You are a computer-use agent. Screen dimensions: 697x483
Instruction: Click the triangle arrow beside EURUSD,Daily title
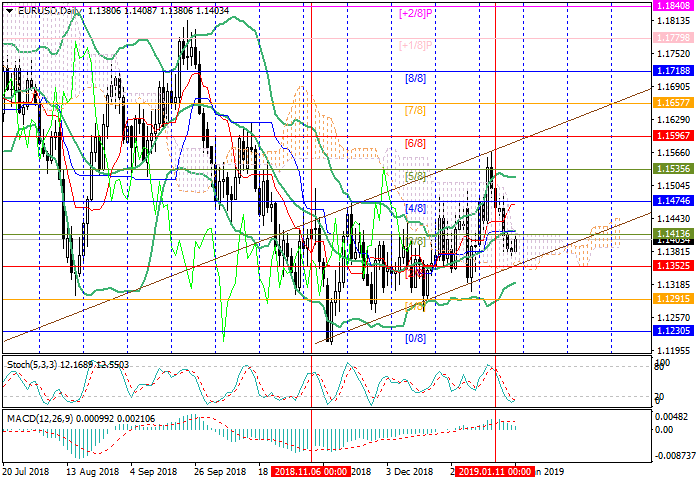pos(9,9)
